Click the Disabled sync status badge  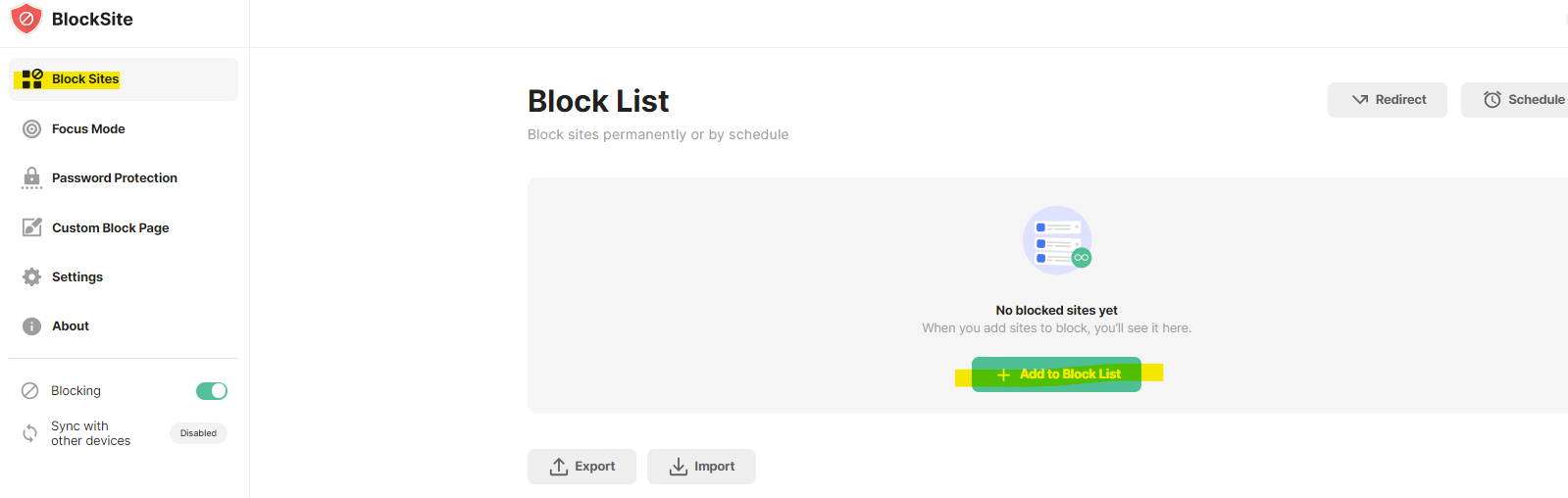(x=198, y=433)
